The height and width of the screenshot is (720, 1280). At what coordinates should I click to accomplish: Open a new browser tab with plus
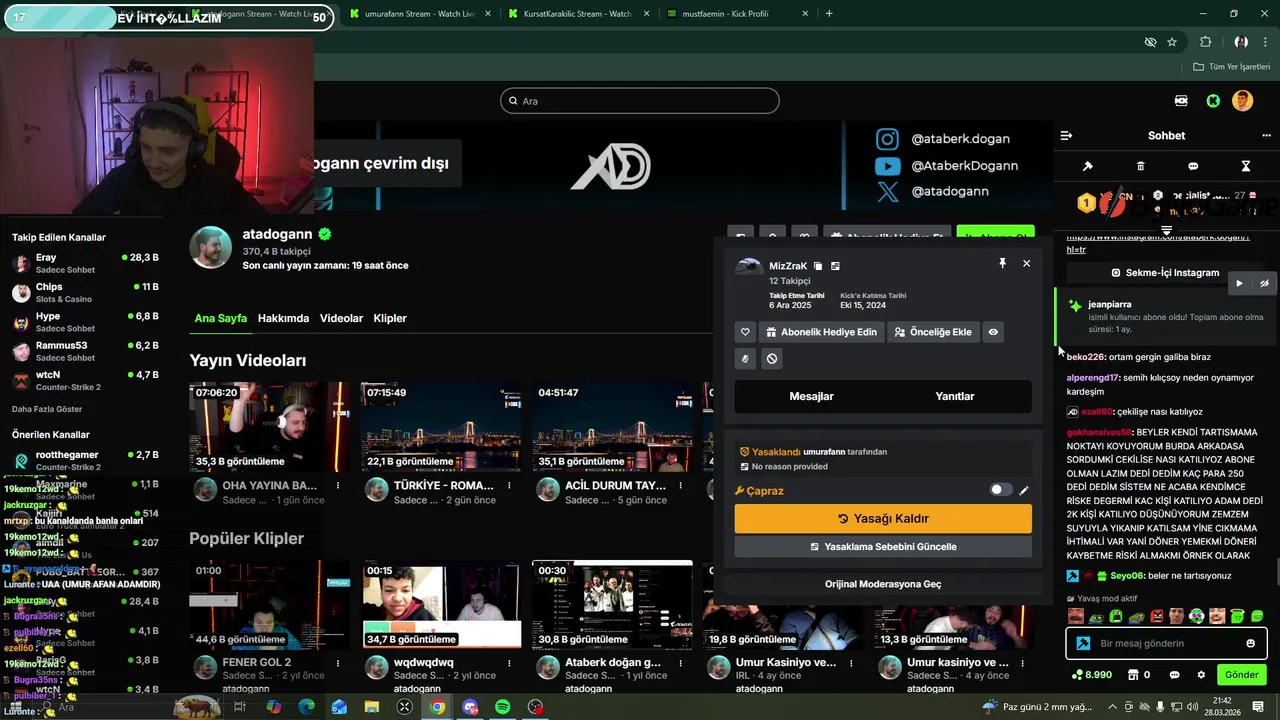point(829,14)
